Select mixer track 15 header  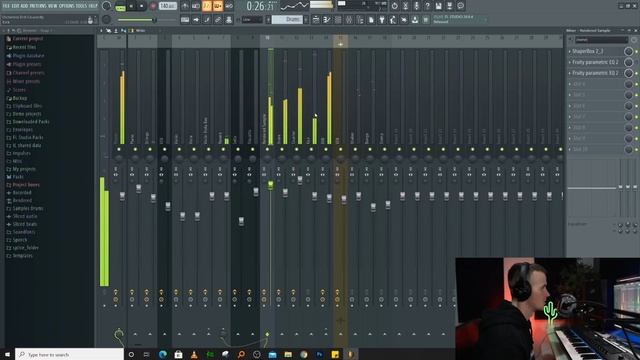[340, 41]
